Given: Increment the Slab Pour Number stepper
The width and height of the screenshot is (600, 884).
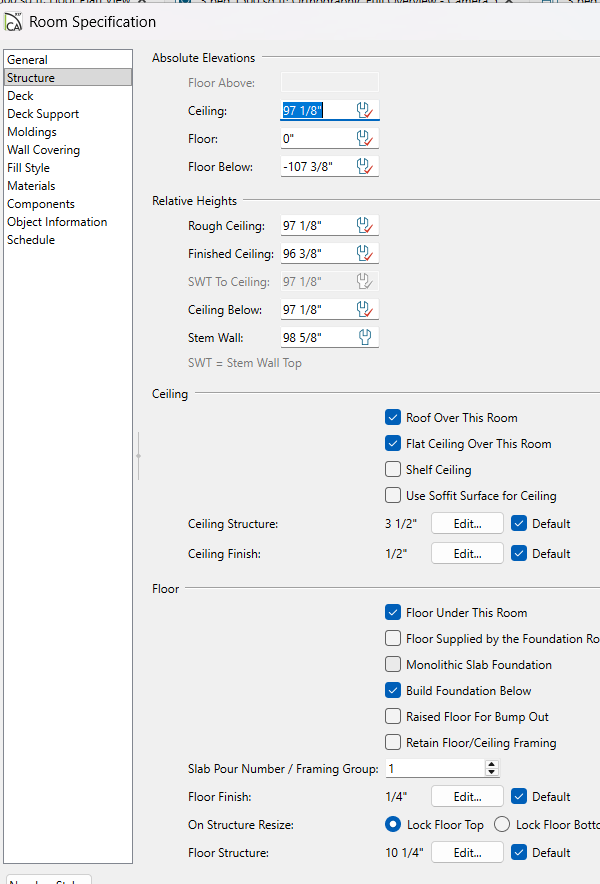Looking at the screenshot, I should coord(491,765).
